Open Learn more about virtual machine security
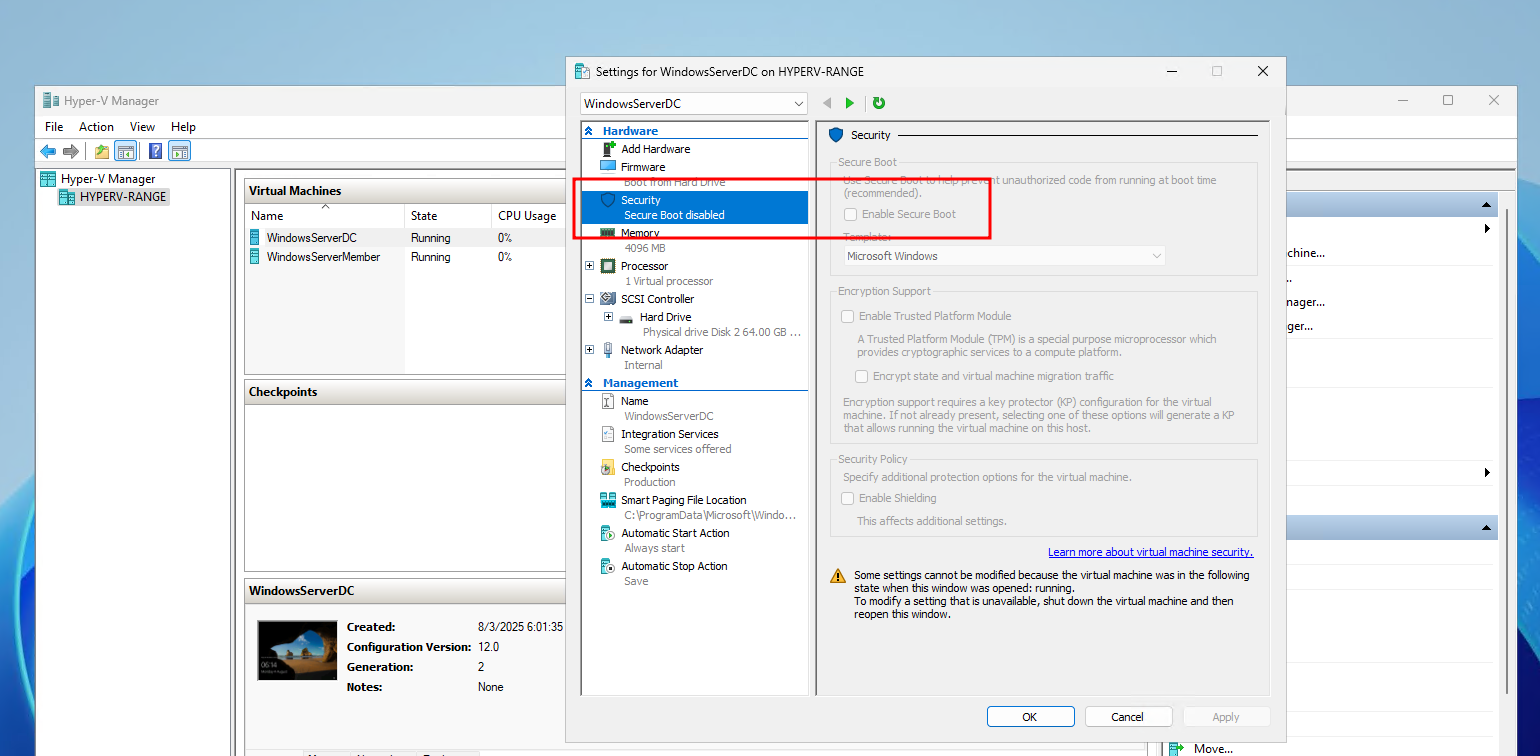This screenshot has height=756, width=1540. (x=1150, y=552)
